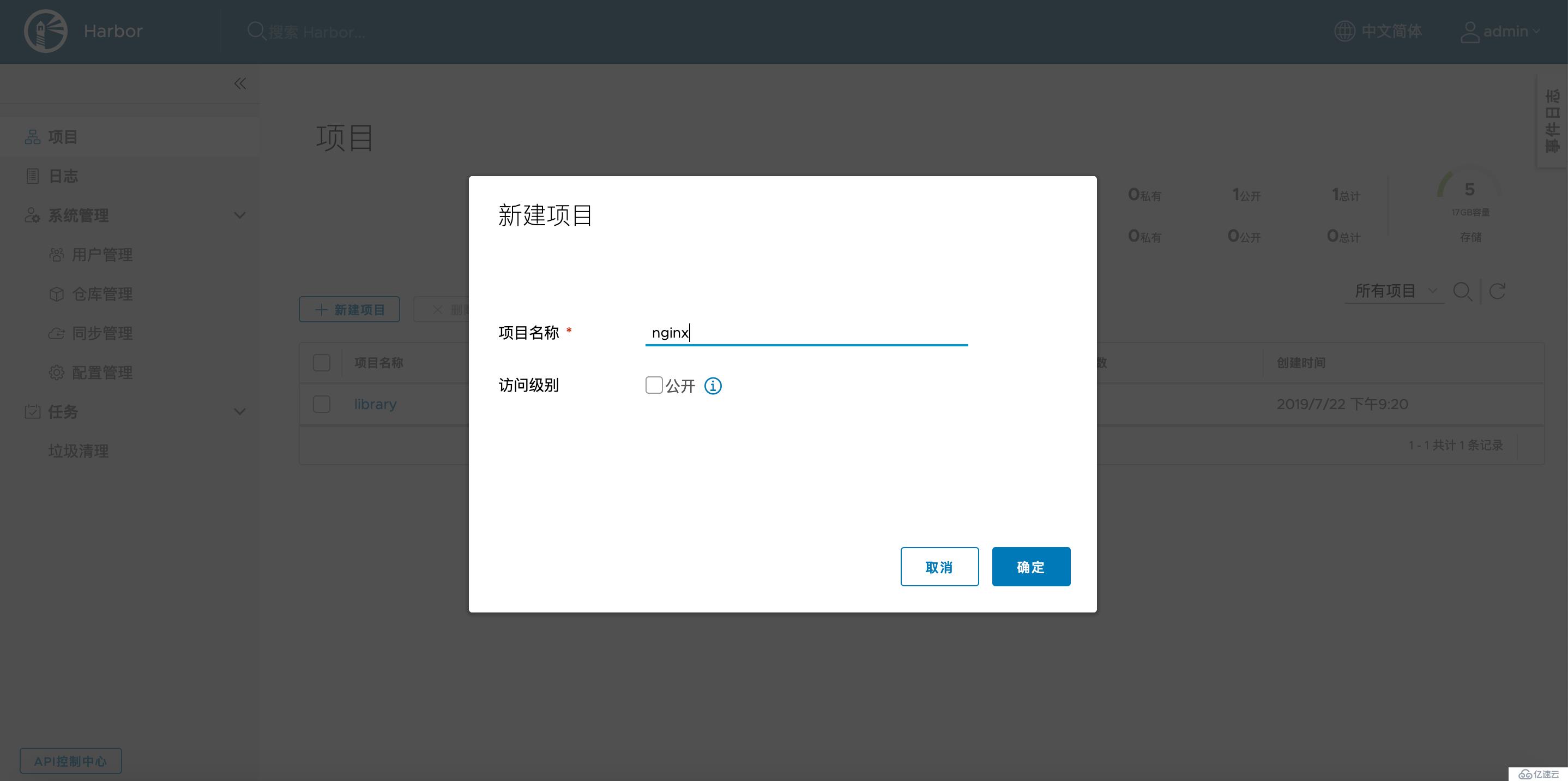Open the API控制中心 button

(x=71, y=761)
